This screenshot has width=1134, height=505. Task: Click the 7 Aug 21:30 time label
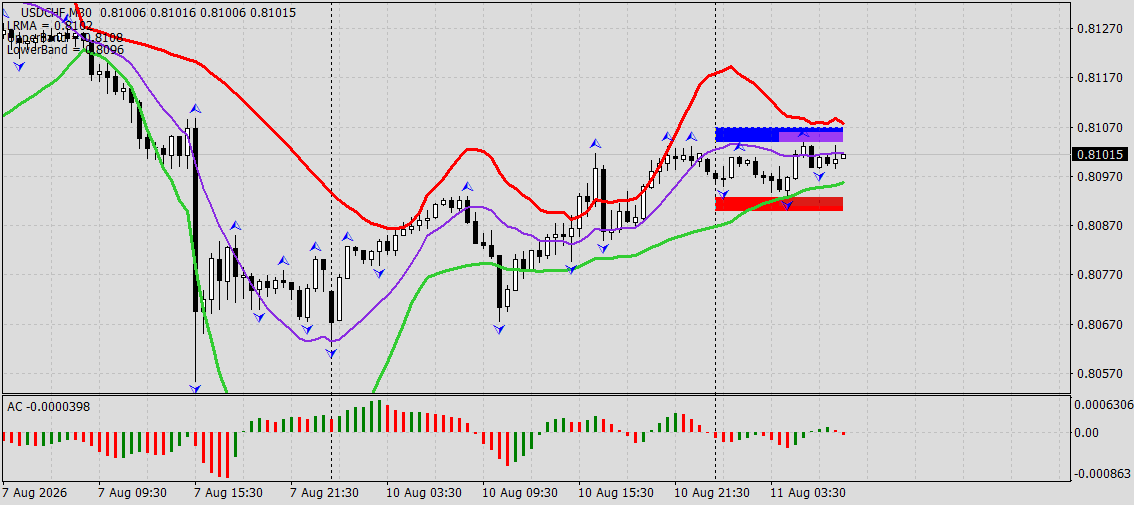click(x=325, y=493)
